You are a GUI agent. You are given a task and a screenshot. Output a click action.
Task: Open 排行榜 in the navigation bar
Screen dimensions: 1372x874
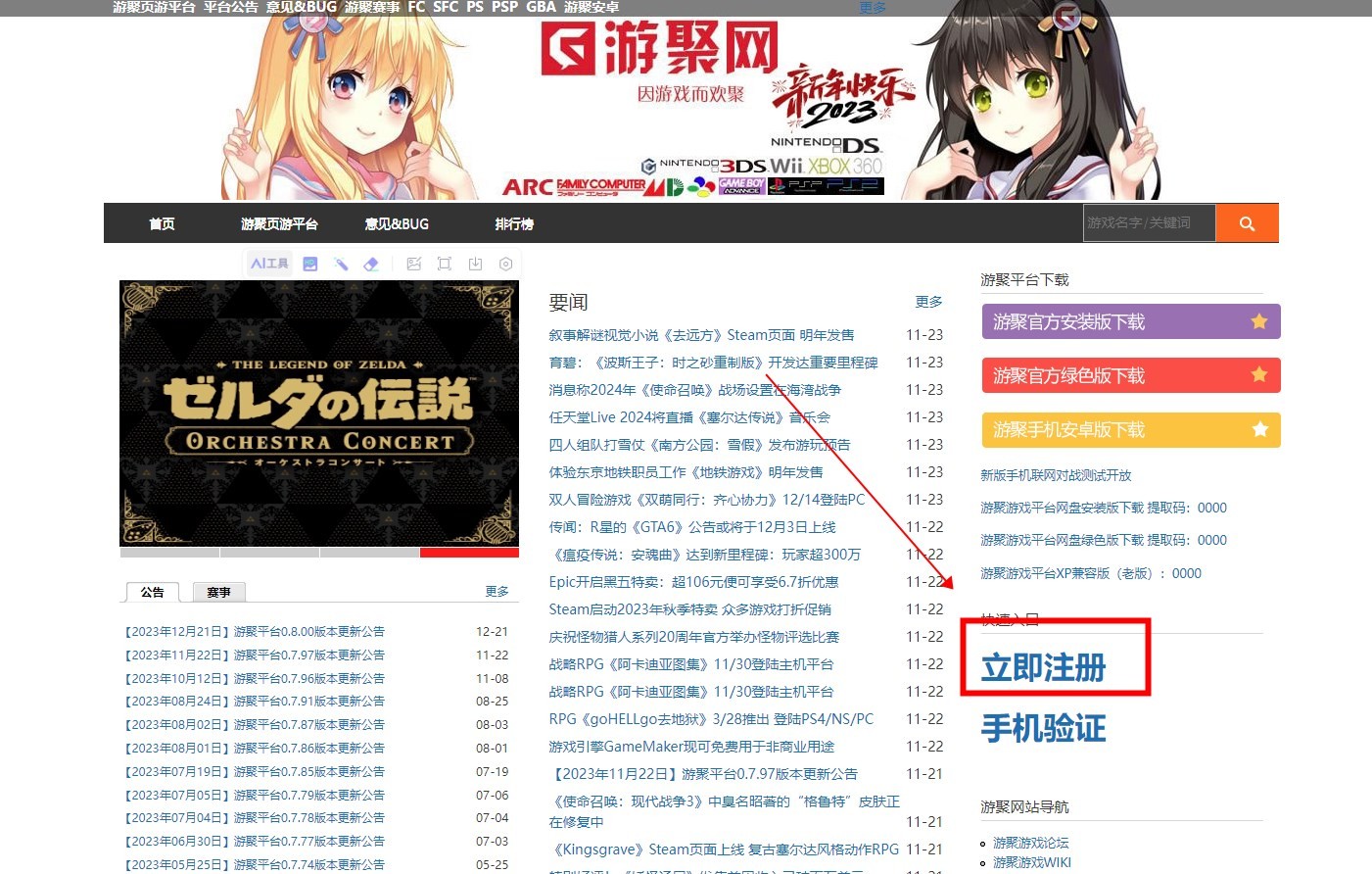(x=514, y=224)
